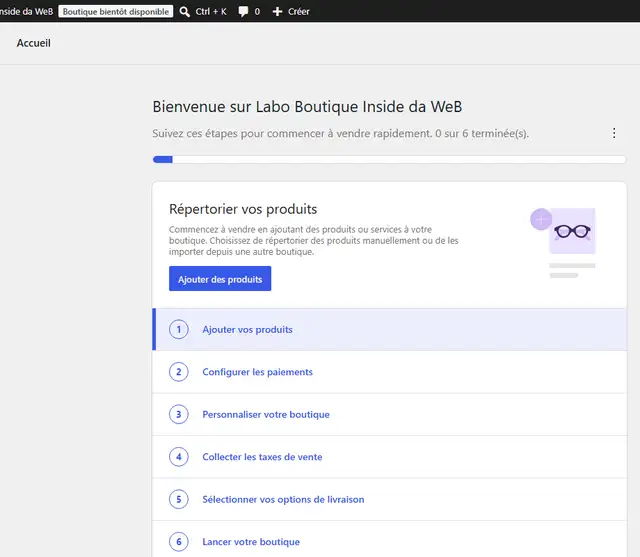Open Collecter les taxes de vente step

click(x=389, y=457)
